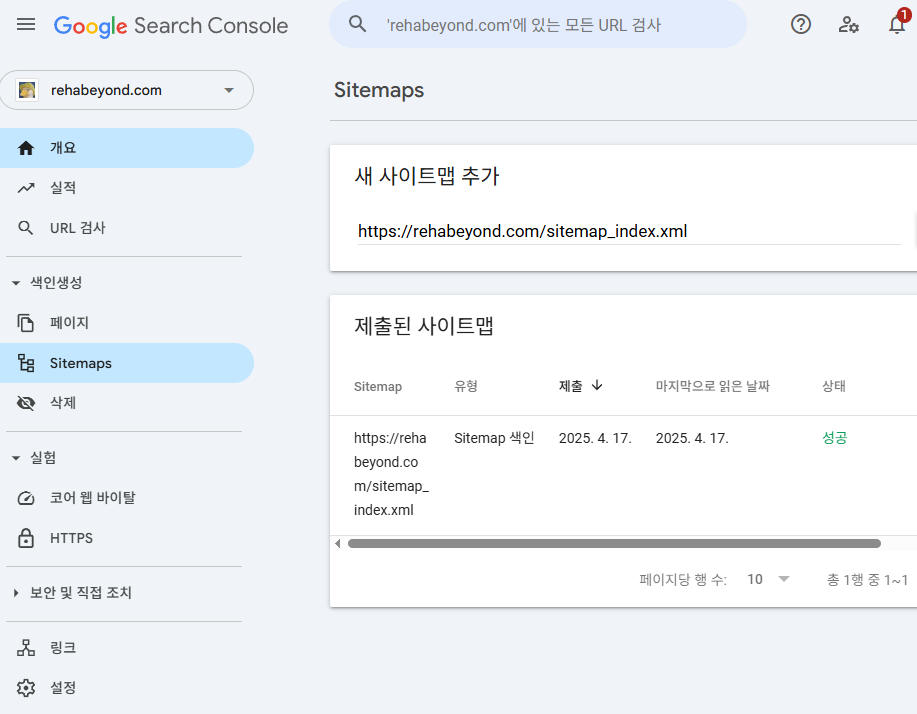Open the notifications bell icon

897,25
